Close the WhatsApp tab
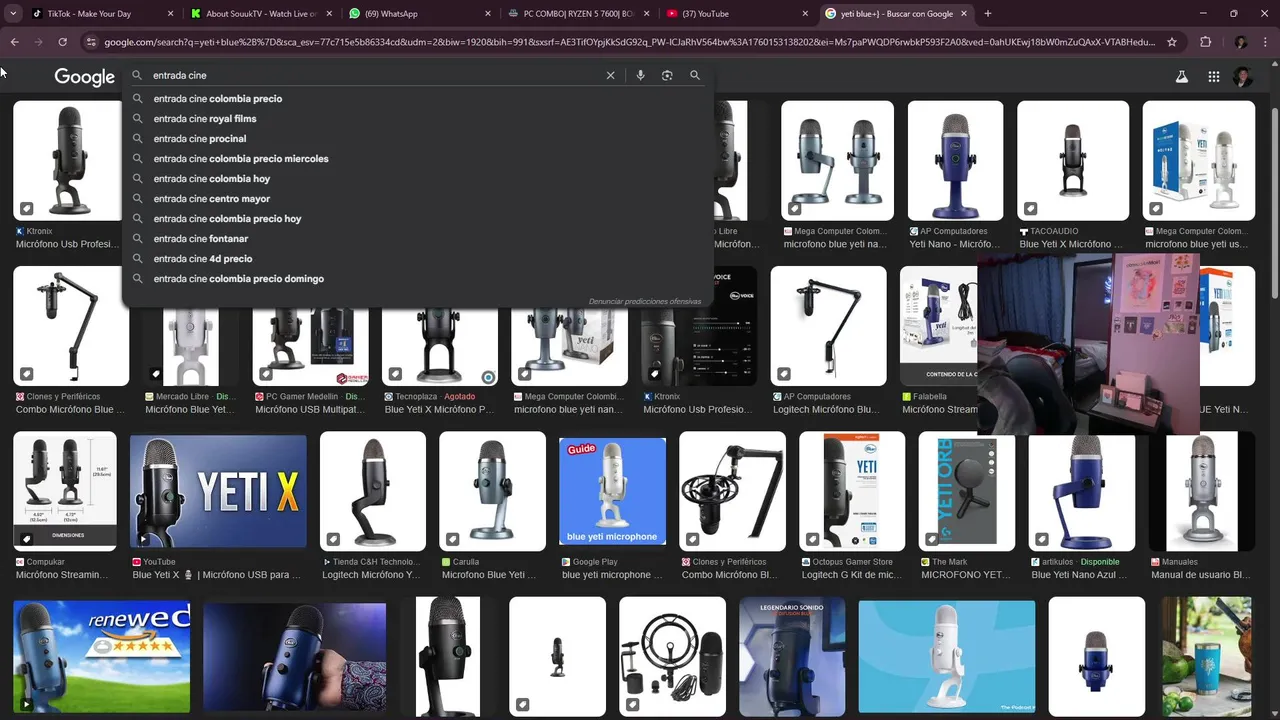The height and width of the screenshot is (720, 1280). pos(488,14)
